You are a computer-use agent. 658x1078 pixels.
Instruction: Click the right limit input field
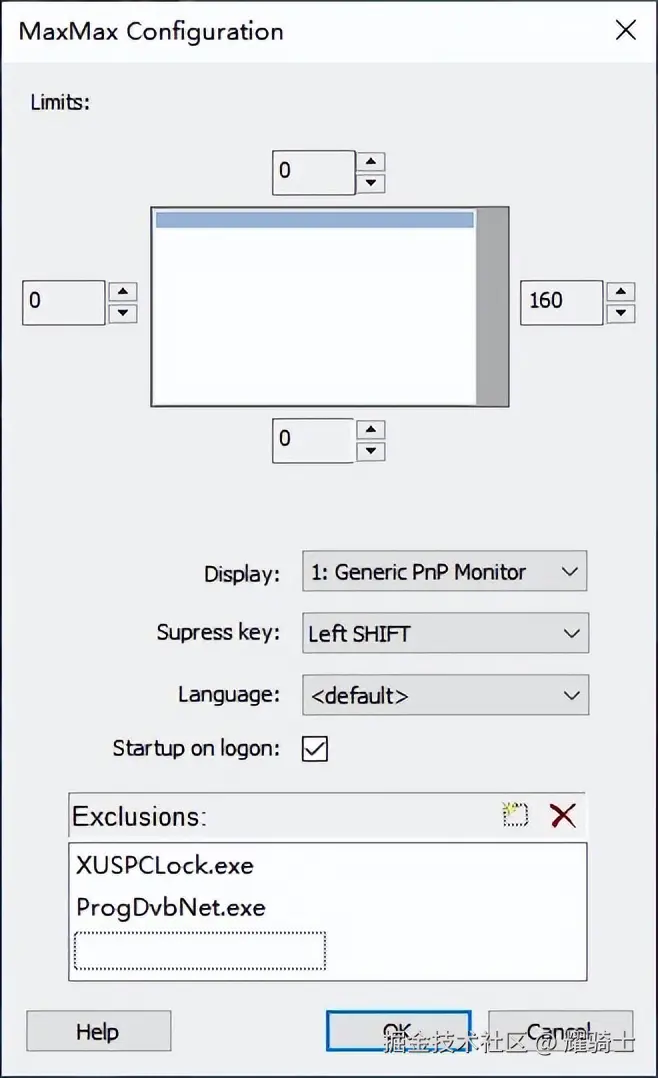click(x=561, y=301)
